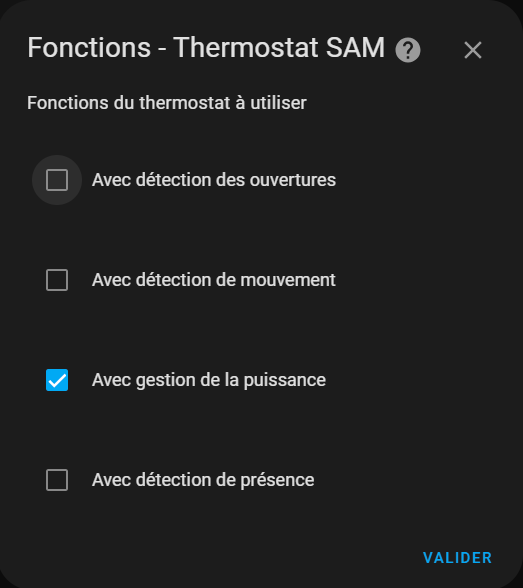Click the VALIDER button
The height and width of the screenshot is (588, 523).
click(457, 558)
